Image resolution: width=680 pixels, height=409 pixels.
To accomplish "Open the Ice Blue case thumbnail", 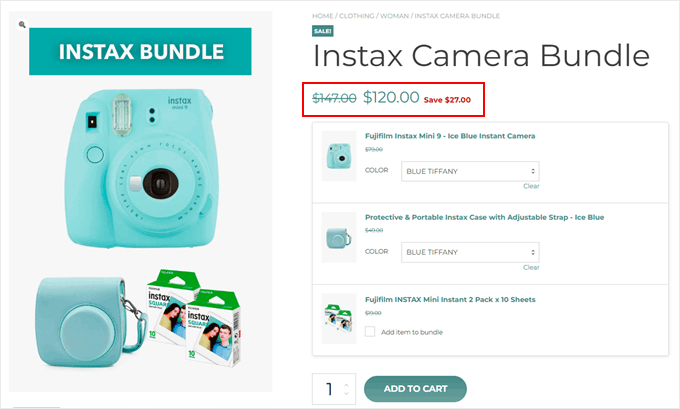I will point(339,238).
